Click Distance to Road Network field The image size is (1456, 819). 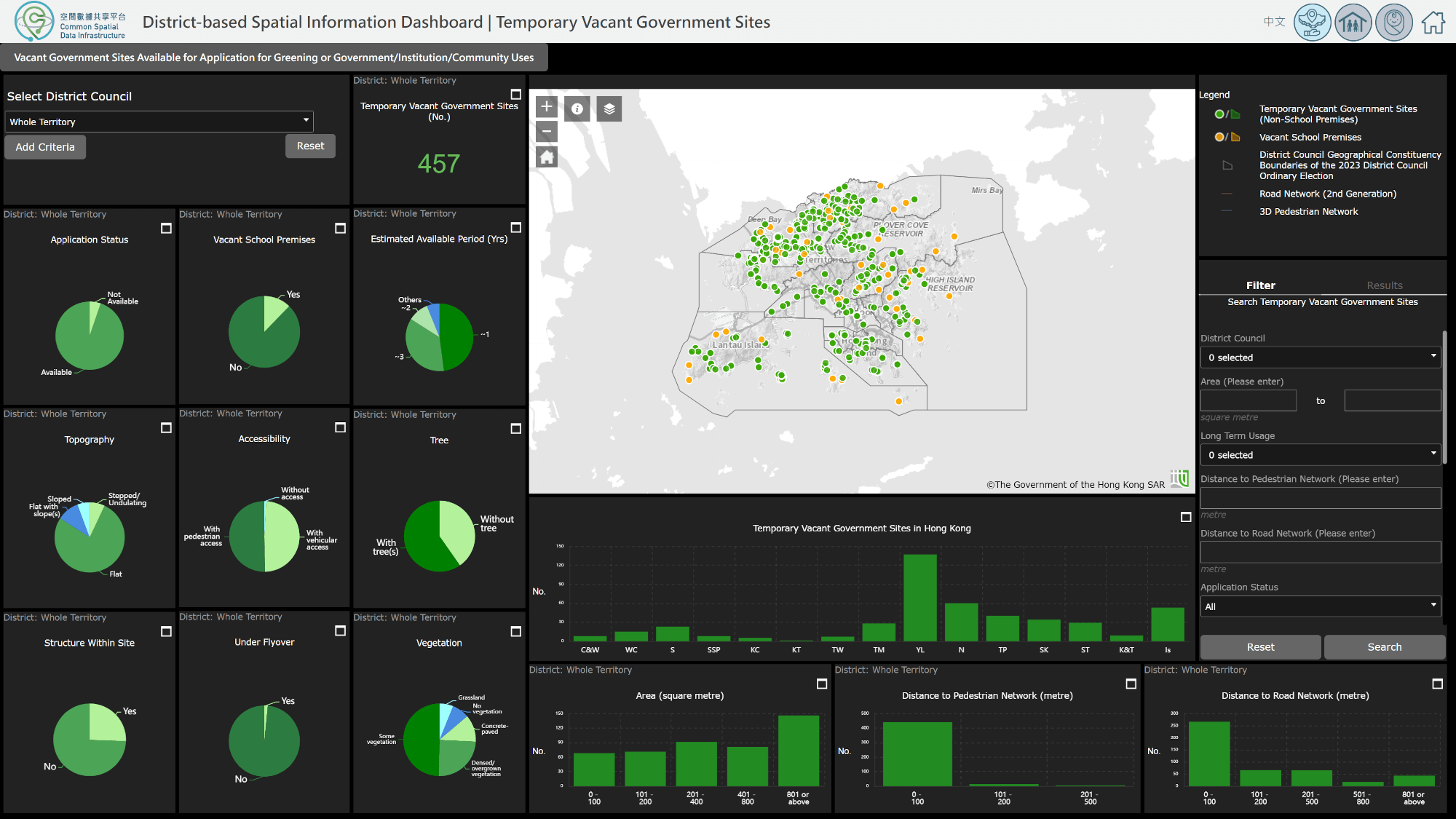1320,552
